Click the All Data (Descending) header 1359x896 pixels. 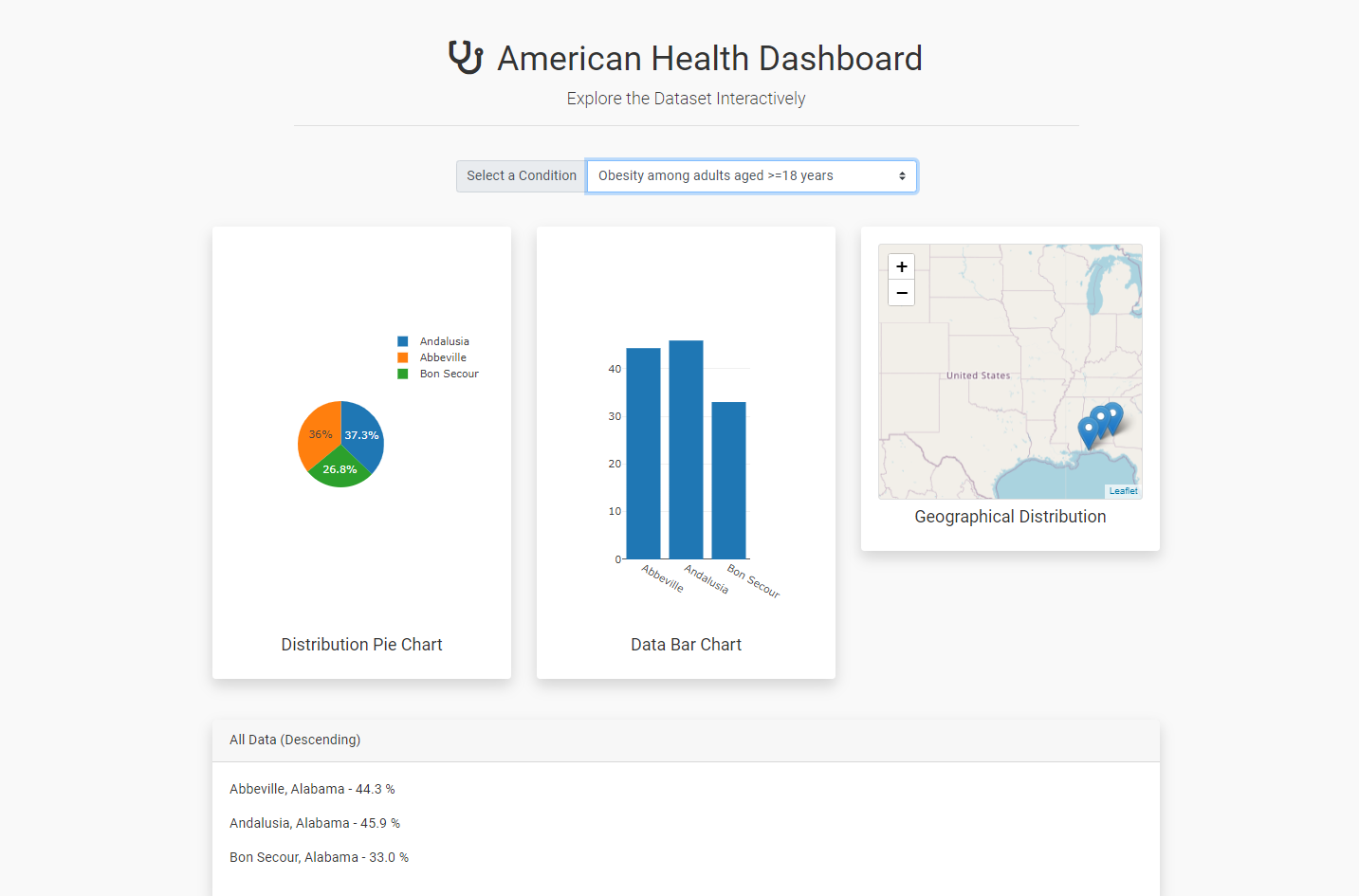(x=295, y=740)
